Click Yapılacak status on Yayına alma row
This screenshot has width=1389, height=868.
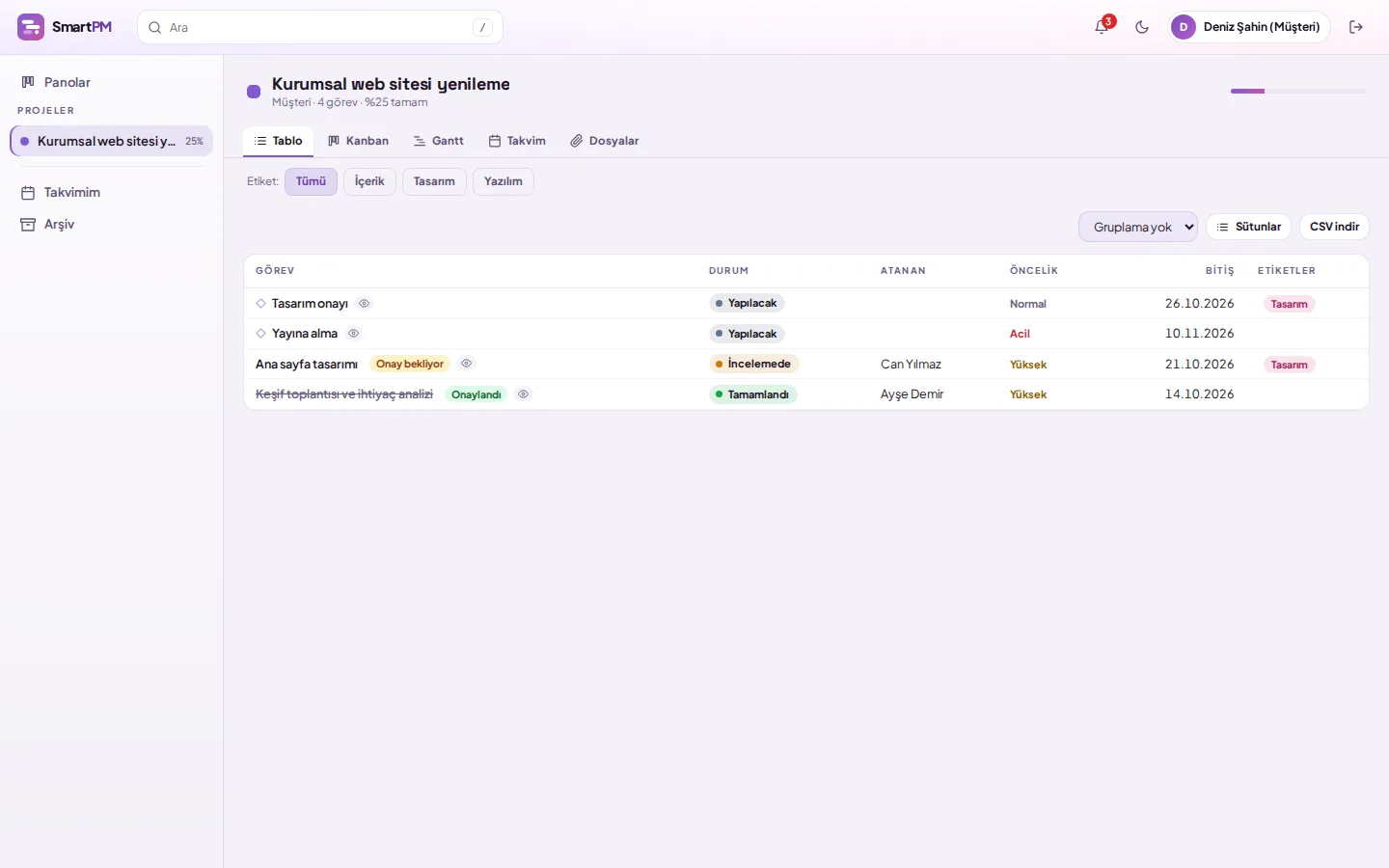(747, 334)
